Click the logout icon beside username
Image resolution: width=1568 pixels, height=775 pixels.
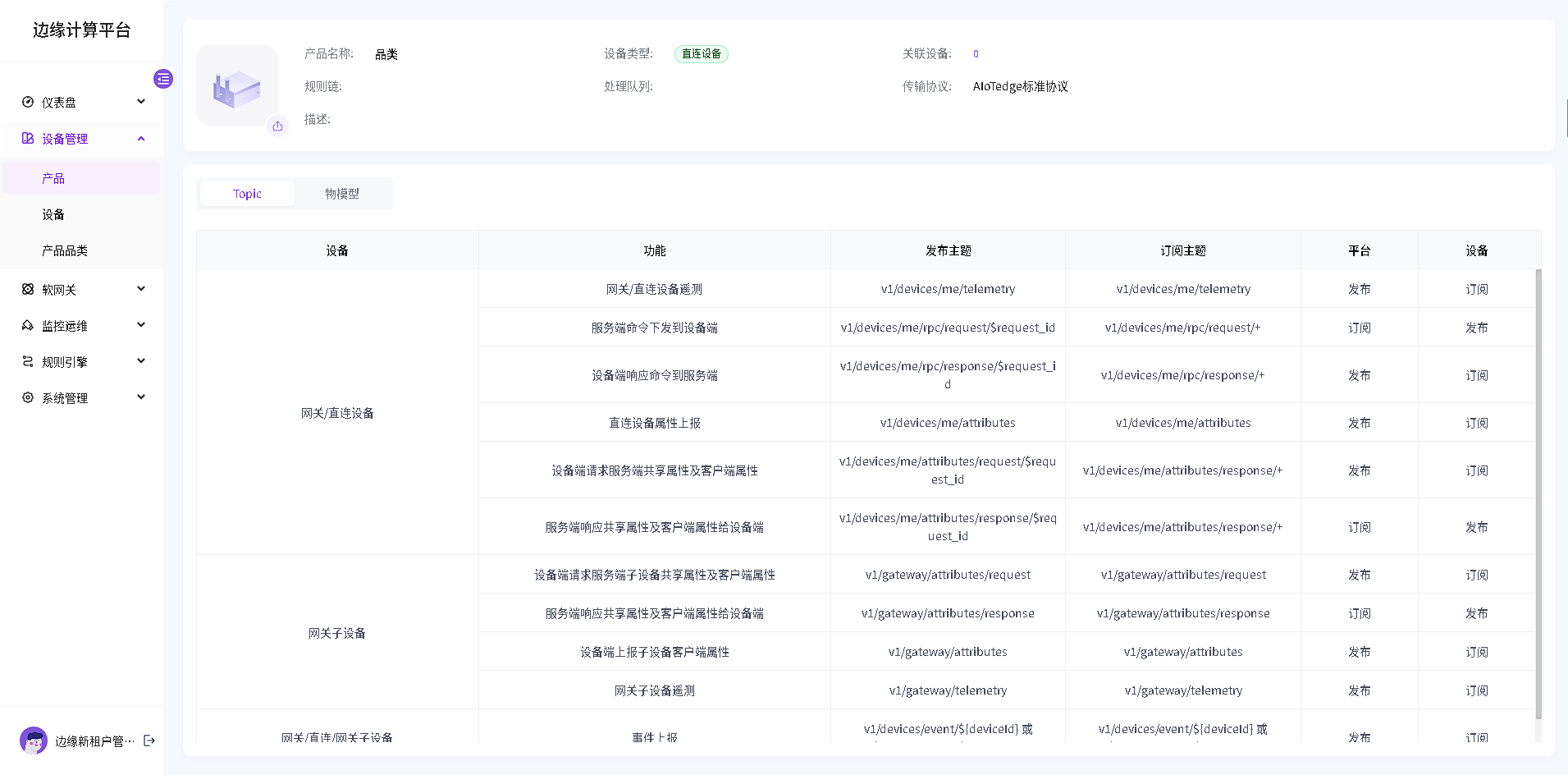pos(149,741)
